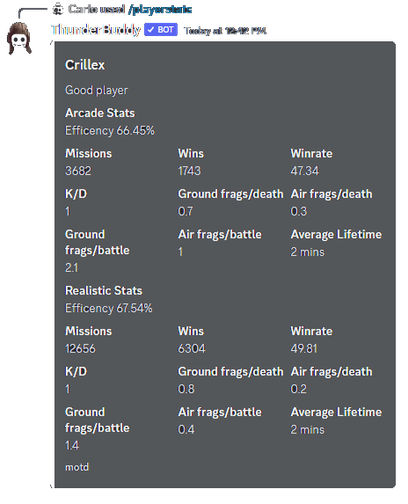Click the Realistic Winrate value 49.81
The width and height of the screenshot is (408, 504).
(x=304, y=348)
